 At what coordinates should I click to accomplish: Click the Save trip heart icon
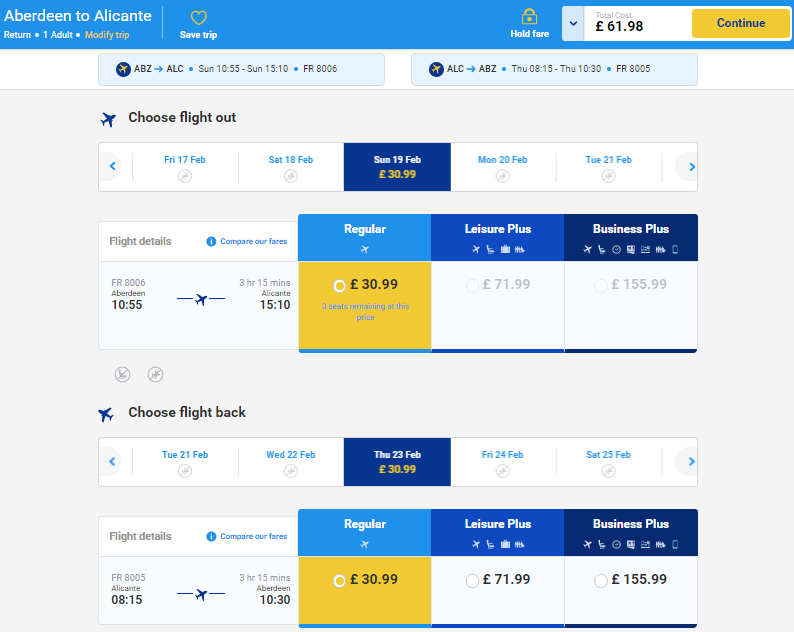(198, 18)
